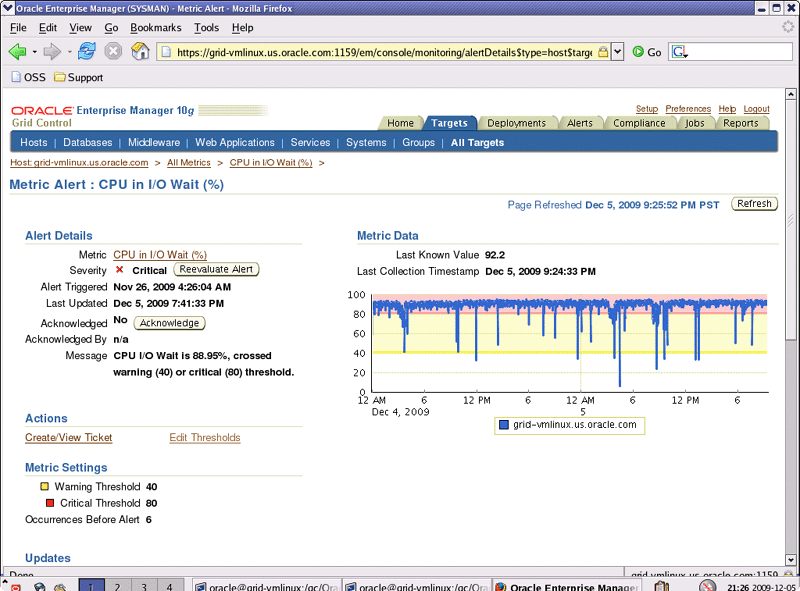Click the green Go button

click(x=647, y=52)
